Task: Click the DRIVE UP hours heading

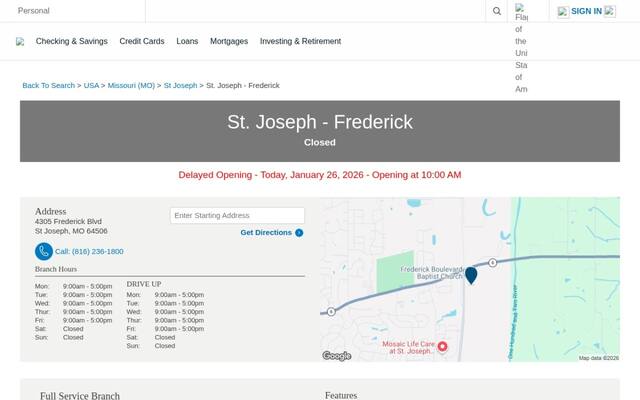Action: [x=144, y=284]
